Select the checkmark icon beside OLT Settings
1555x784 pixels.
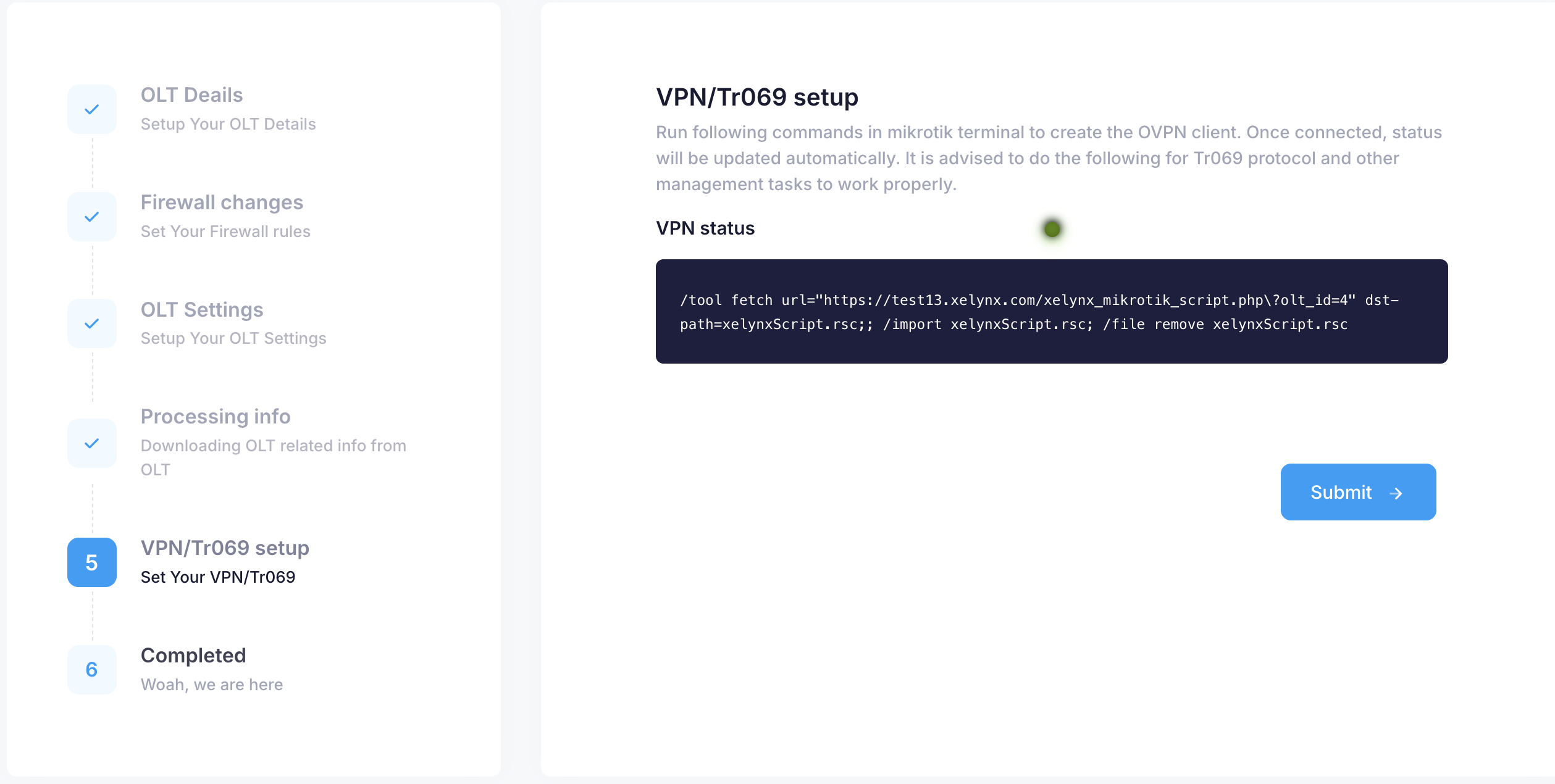(92, 323)
